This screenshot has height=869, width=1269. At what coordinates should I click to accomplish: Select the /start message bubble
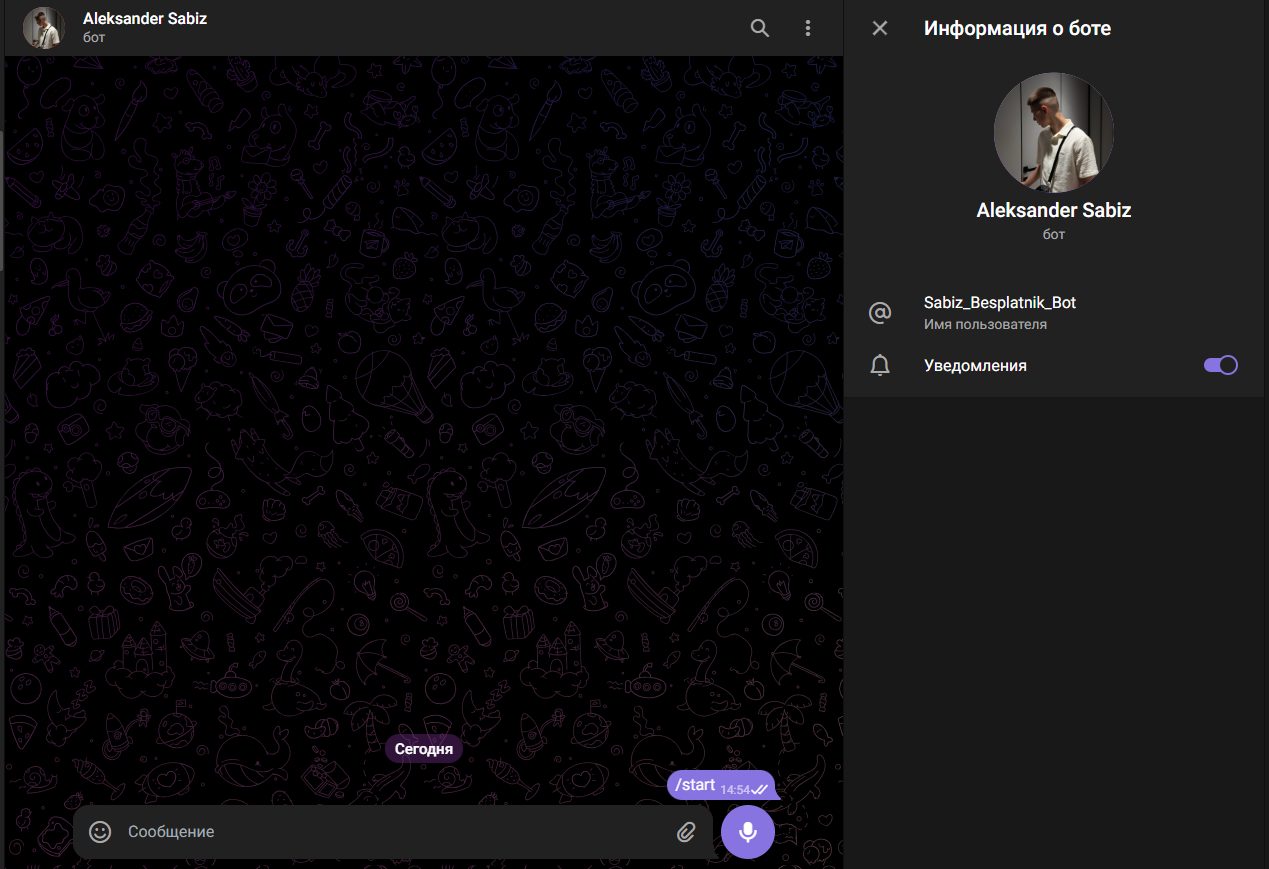pos(696,785)
